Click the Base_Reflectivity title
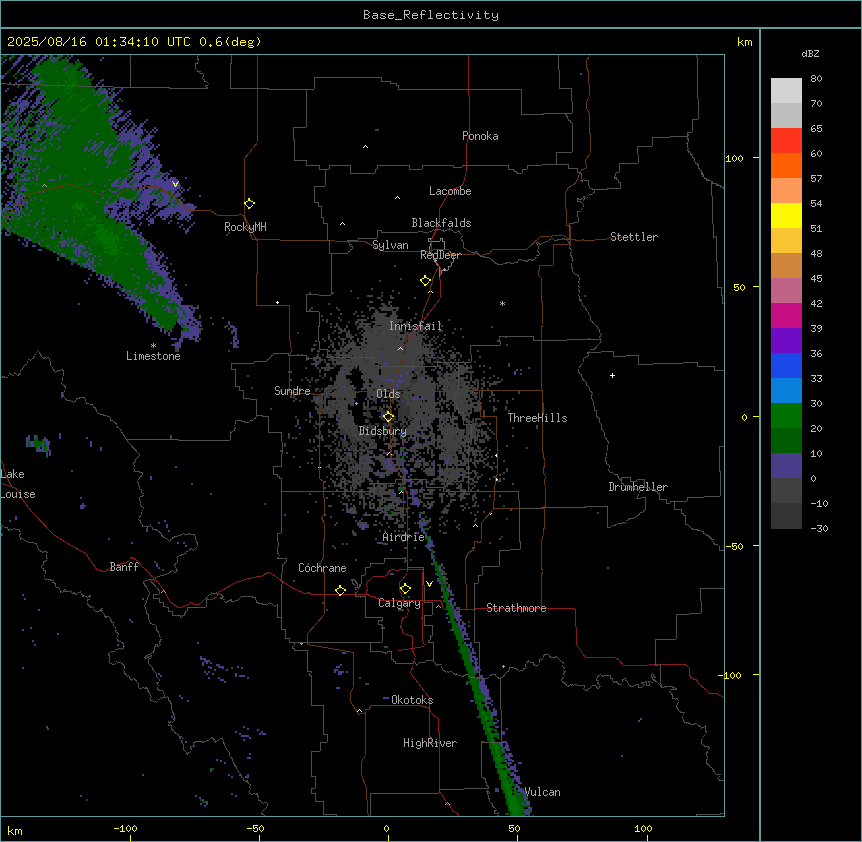Screen dimensions: 862x842 point(431,15)
